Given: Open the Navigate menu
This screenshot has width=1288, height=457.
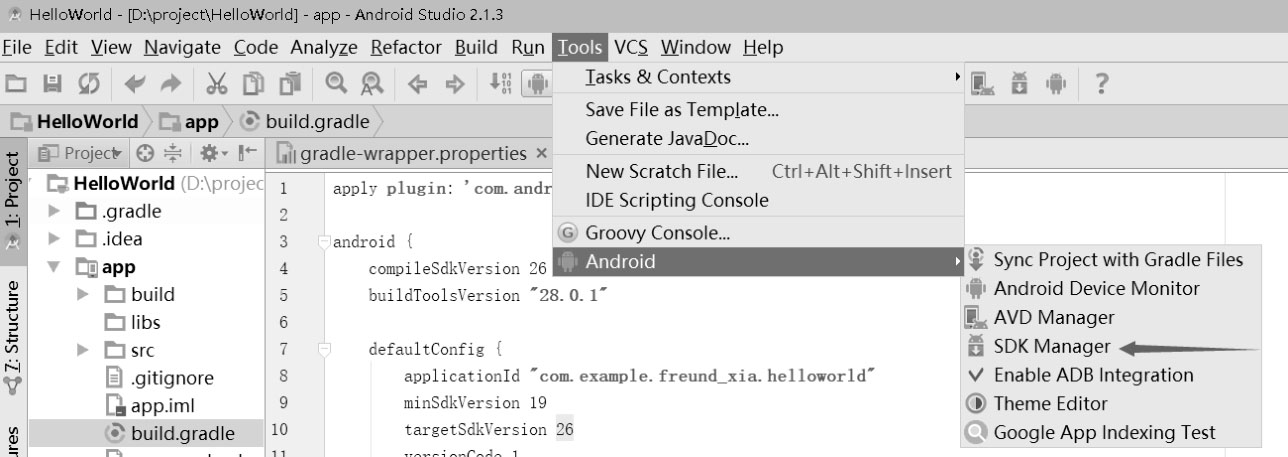Looking at the screenshot, I should point(183,47).
